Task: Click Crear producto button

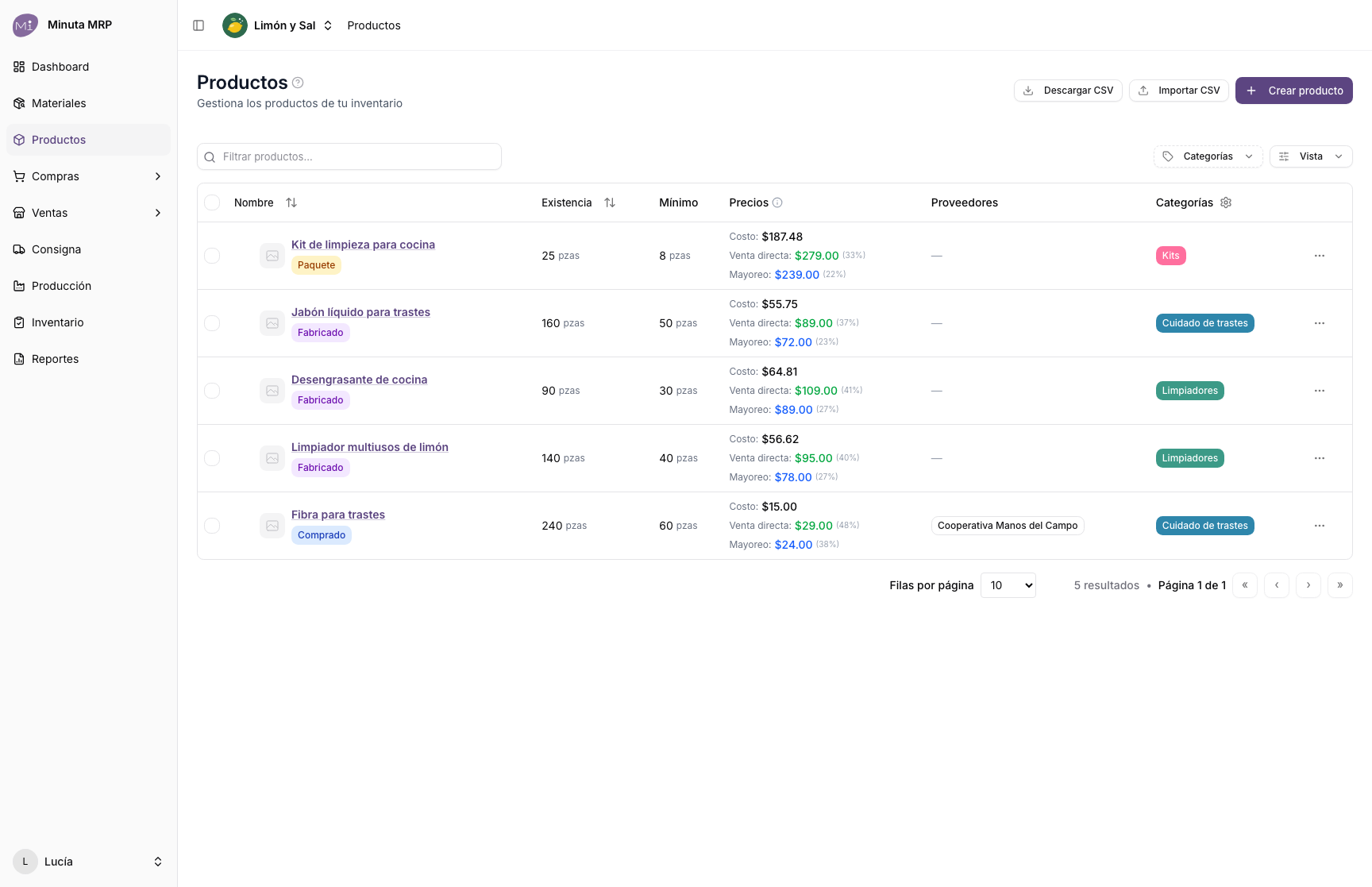Action: pos(1294,91)
